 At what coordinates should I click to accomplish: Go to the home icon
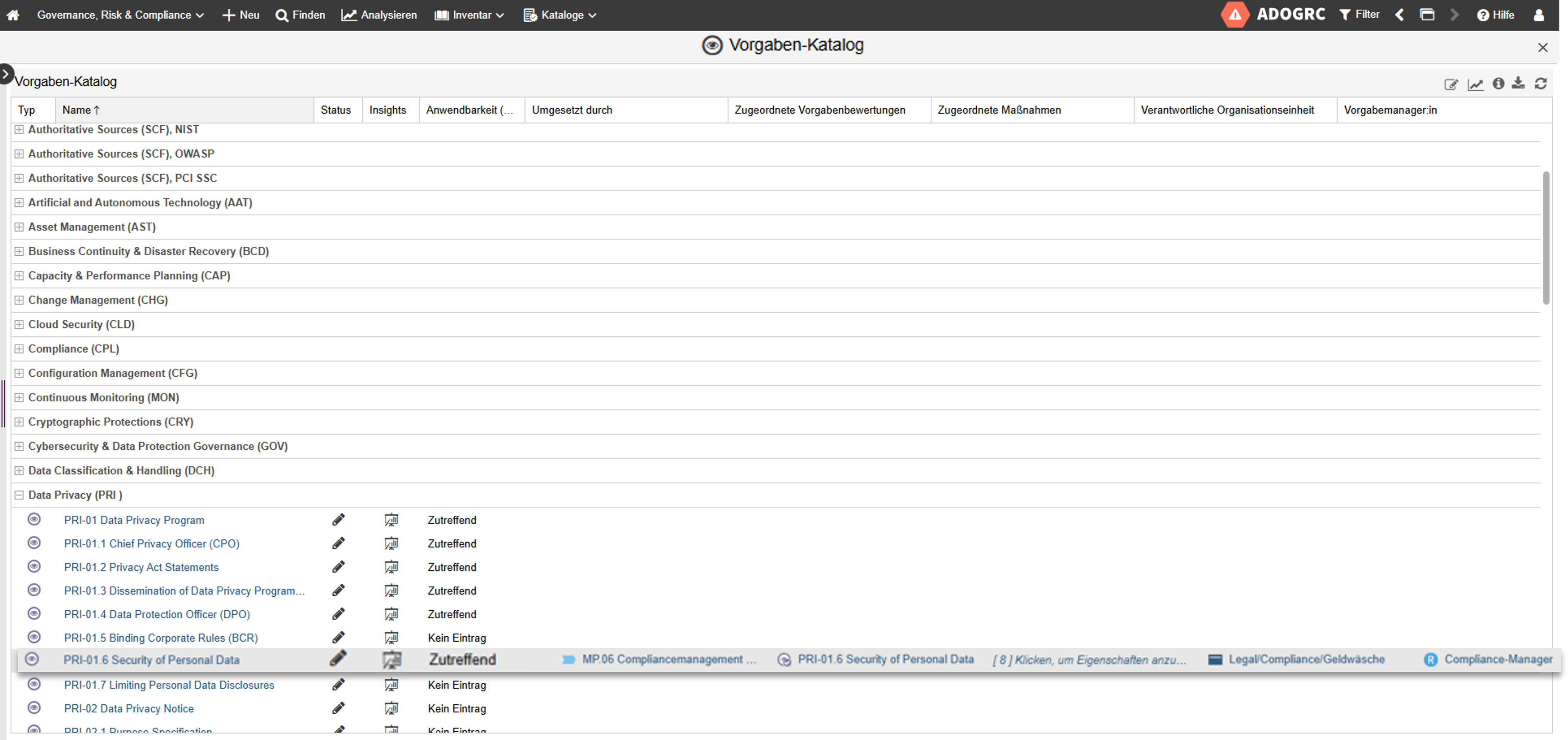[x=13, y=15]
